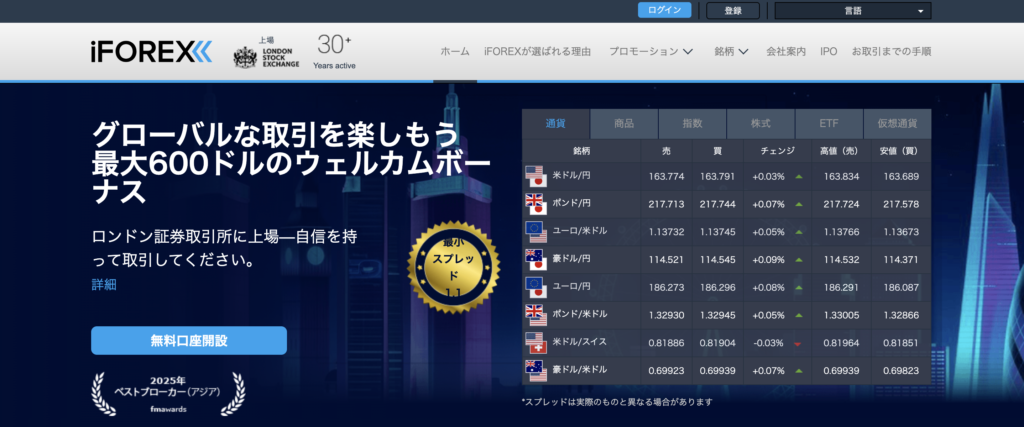Screen dimensions: 1024x427
Task: Click the gold 最小スプレッド seal badge
Action: tap(453, 267)
